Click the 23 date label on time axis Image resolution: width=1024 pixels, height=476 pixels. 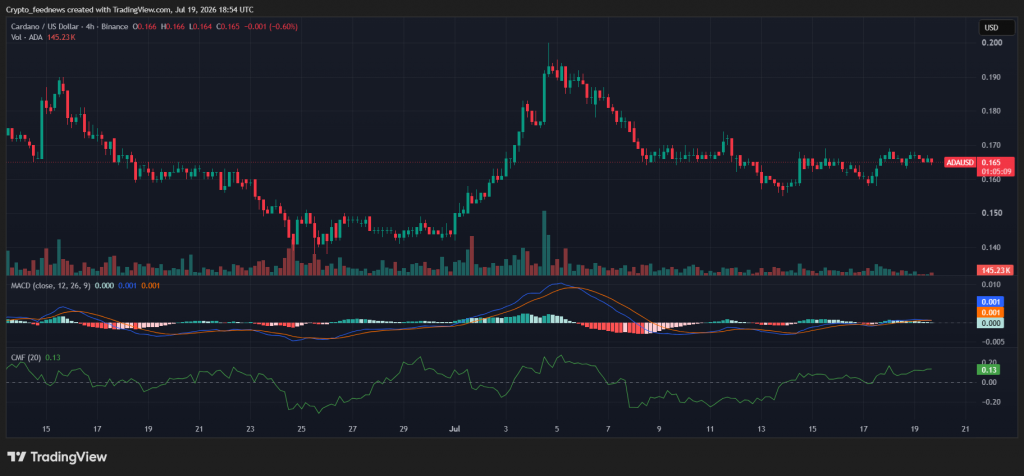(251, 429)
